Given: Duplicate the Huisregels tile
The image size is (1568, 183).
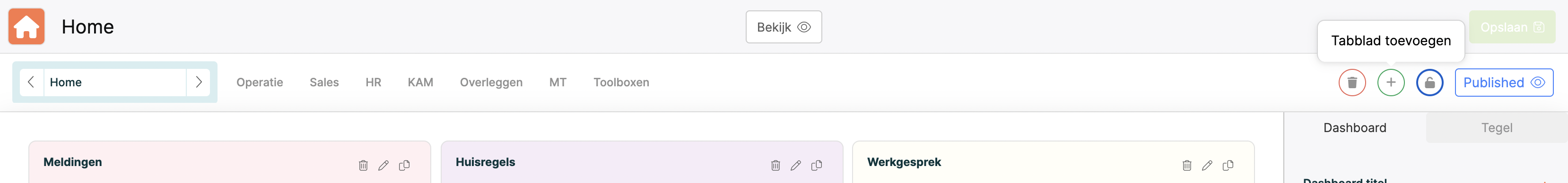Looking at the screenshot, I should click(x=817, y=166).
